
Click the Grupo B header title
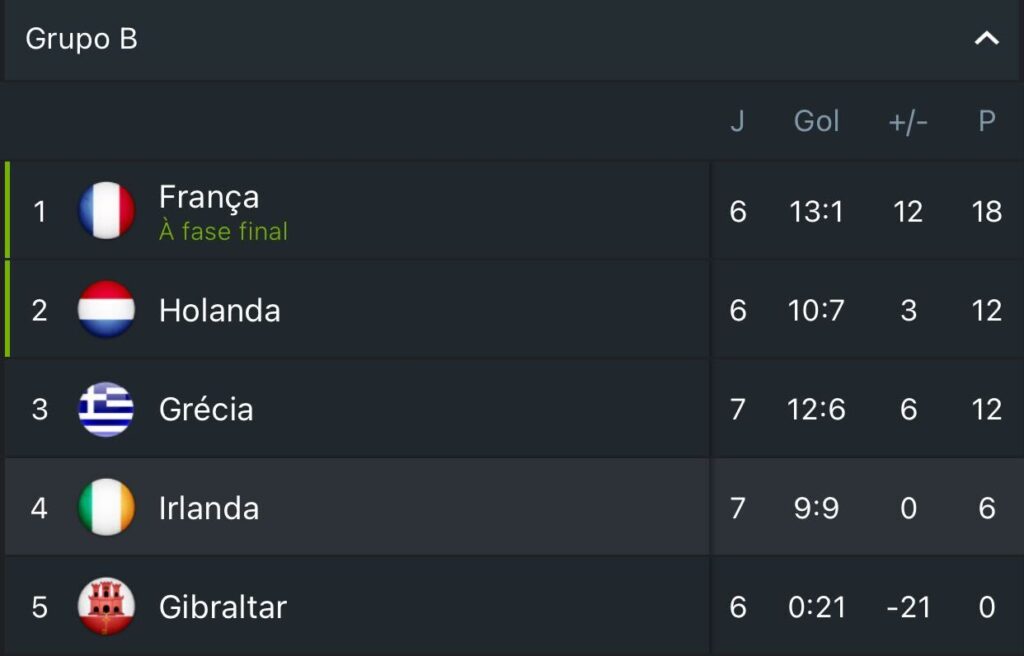pos(81,39)
